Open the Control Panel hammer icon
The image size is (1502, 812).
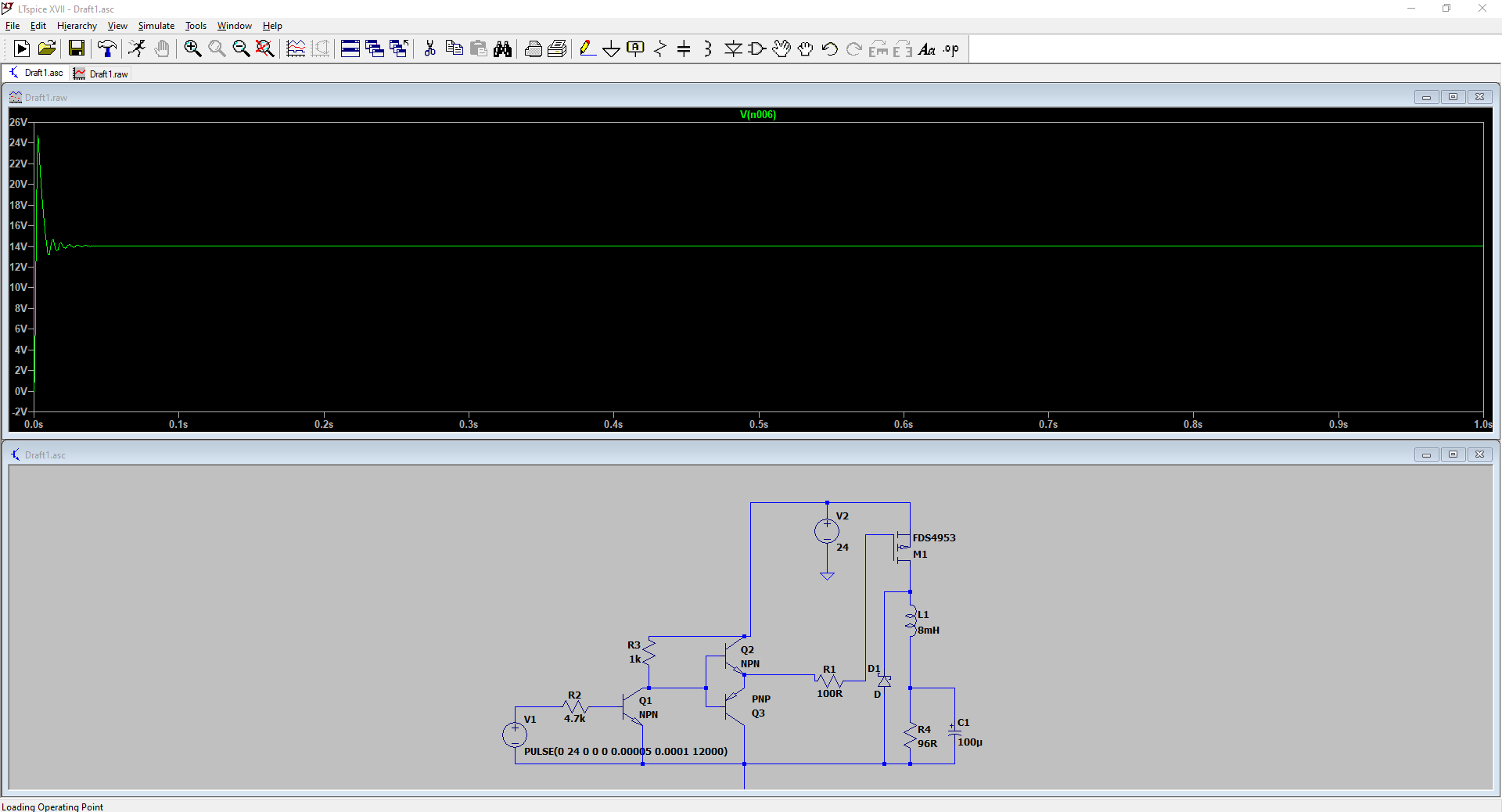pyautogui.click(x=107, y=49)
